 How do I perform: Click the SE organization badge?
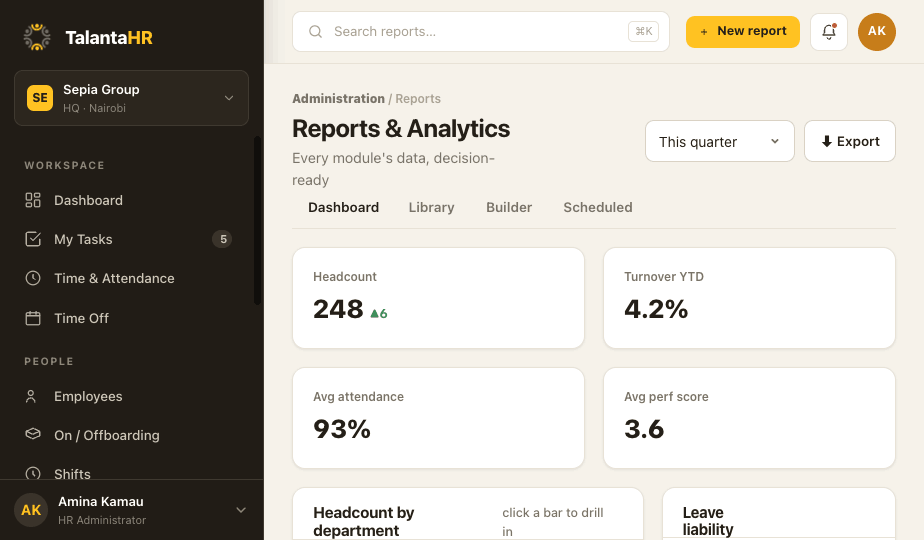coord(40,98)
